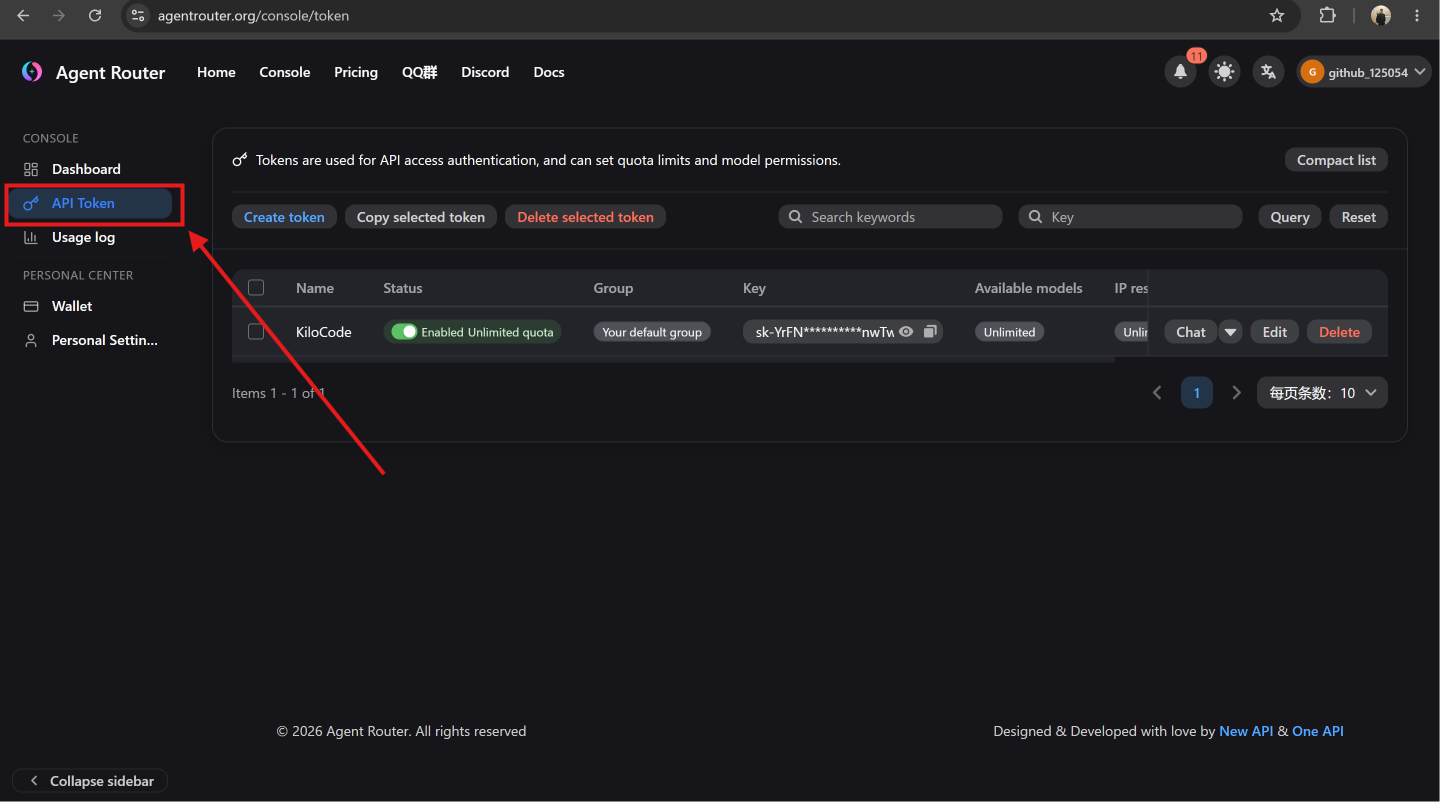Open the One API link
Image resolution: width=1440 pixels, height=802 pixels.
point(1318,731)
